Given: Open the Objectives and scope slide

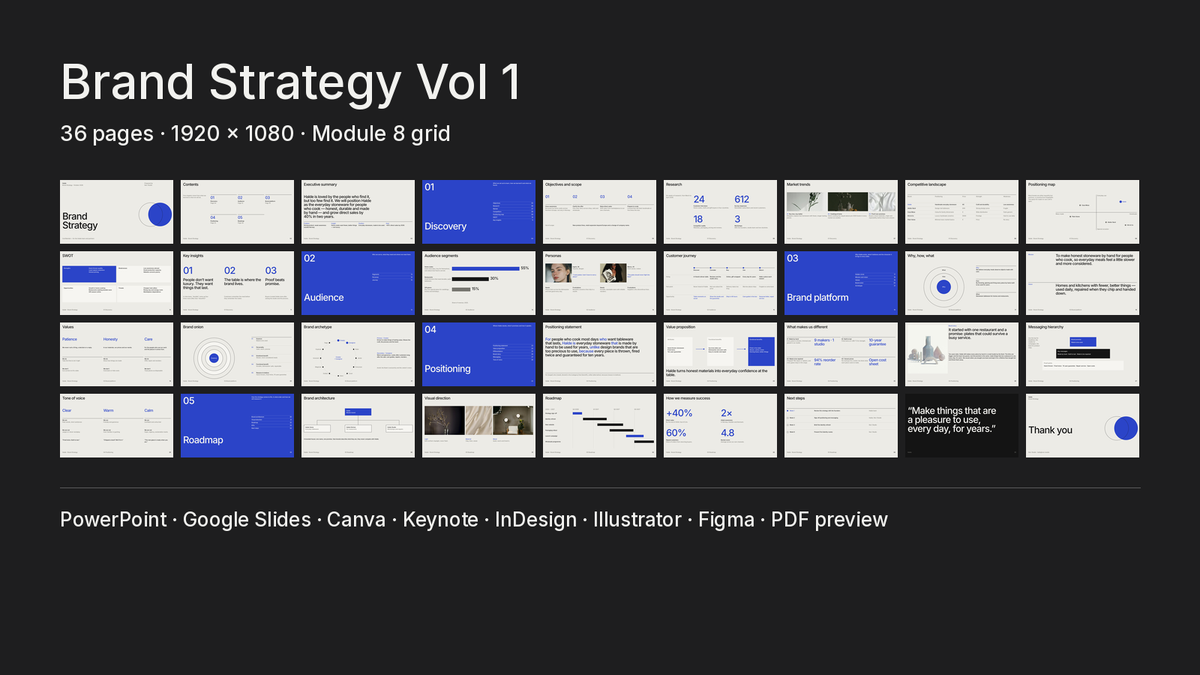Looking at the screenshot, I should click(x=600, y=212).
